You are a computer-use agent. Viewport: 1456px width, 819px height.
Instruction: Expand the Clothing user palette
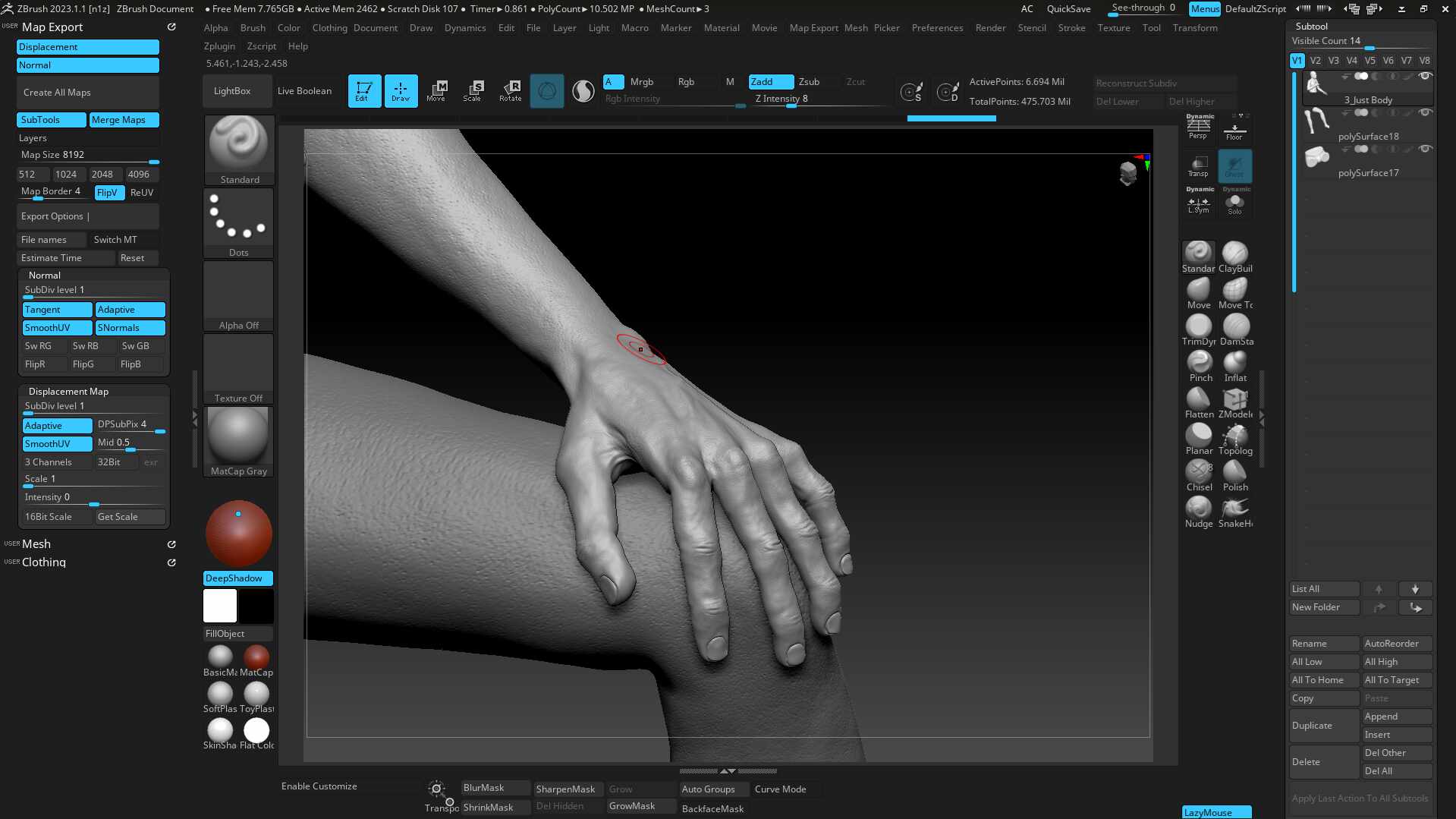pyautogui.click(x=44, y=562)
